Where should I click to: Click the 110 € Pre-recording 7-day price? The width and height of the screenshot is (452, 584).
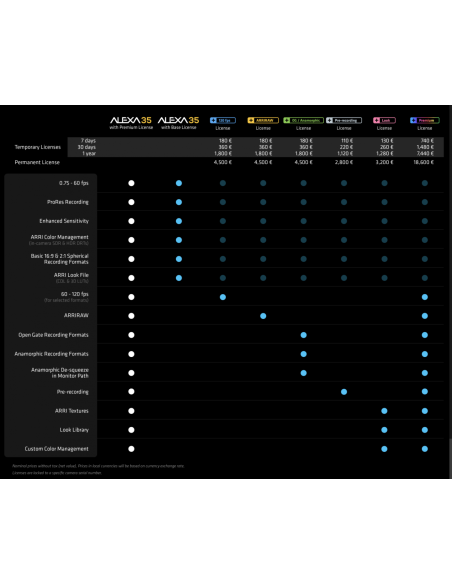click(x=347, y=141)
